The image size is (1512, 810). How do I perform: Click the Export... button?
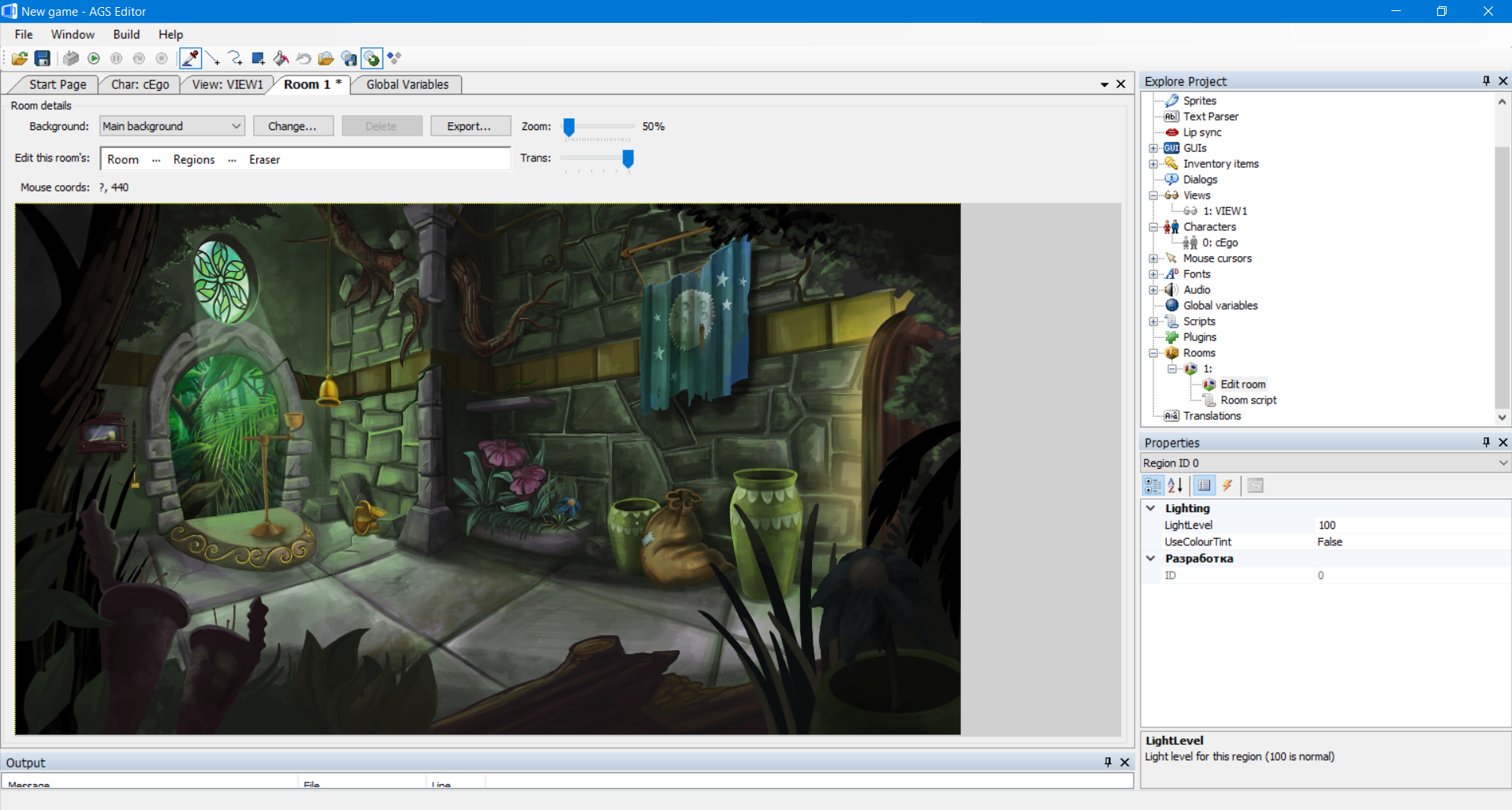(x=469, y=126)
